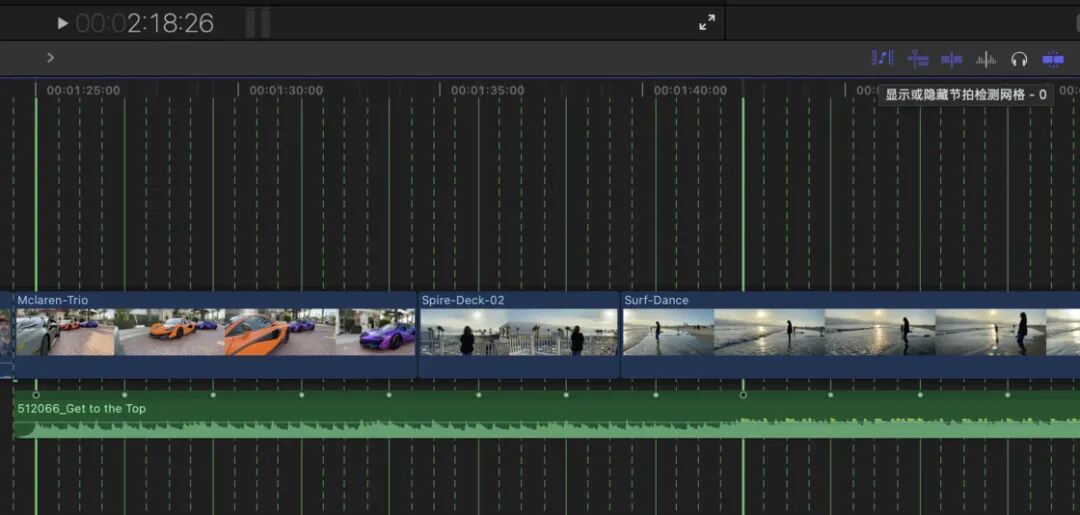Click the headphones solo icon
The height and width of the screenshot is (515, 1080).
pyautogui.click(x=1019, y=59)
